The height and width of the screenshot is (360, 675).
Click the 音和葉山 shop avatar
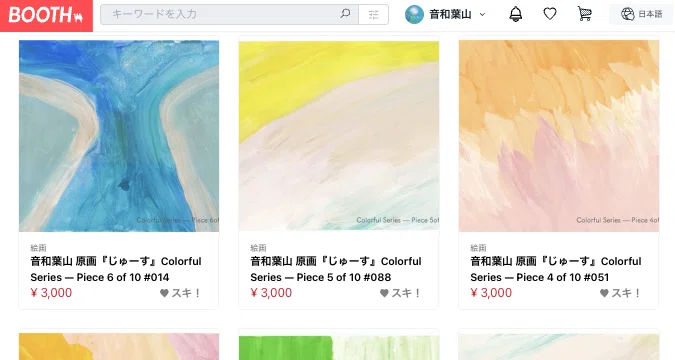pyautogui.click(x=414, y=15)
